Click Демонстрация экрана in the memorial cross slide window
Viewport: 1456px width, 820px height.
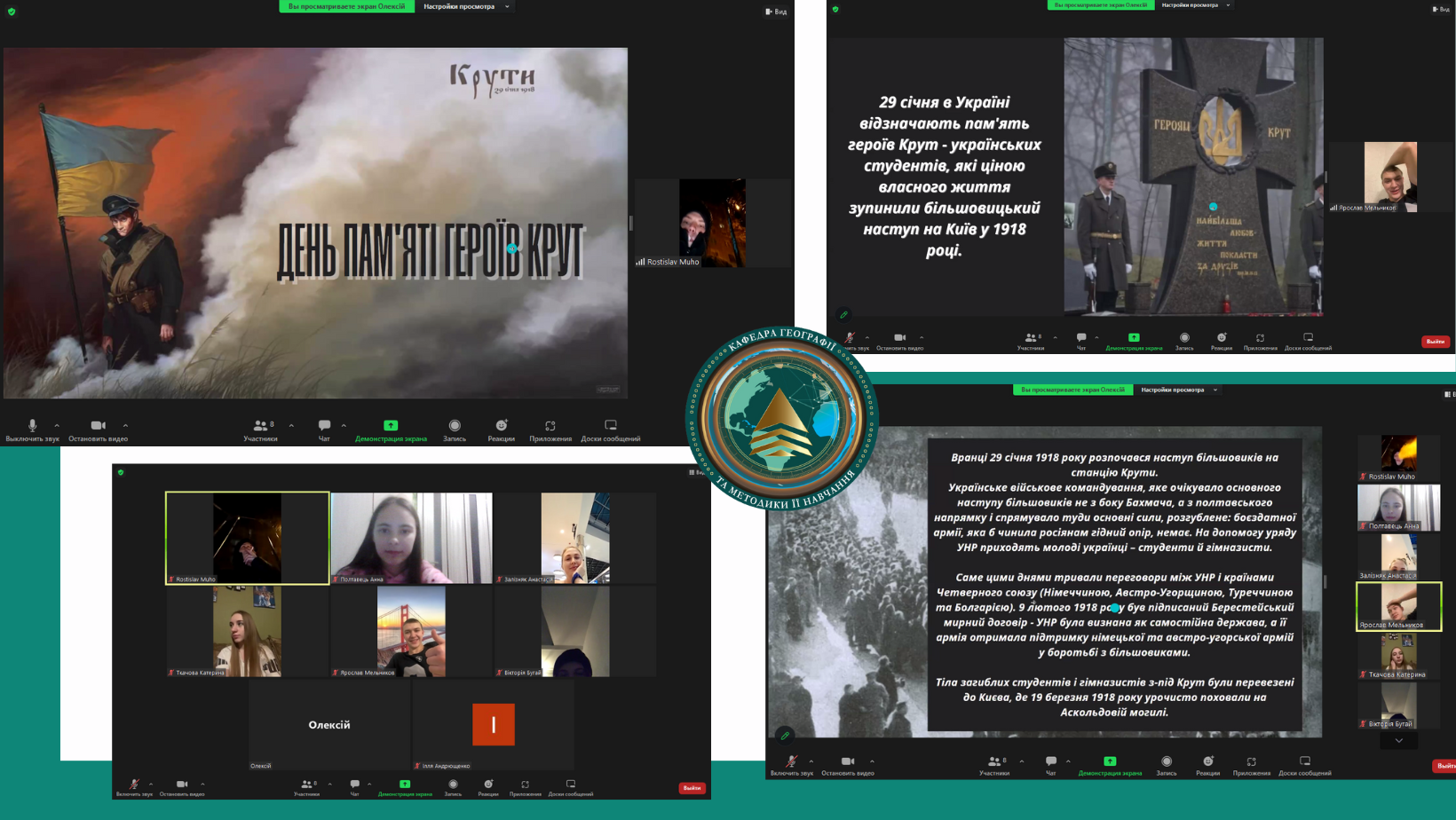click(x=1134, y=342)
